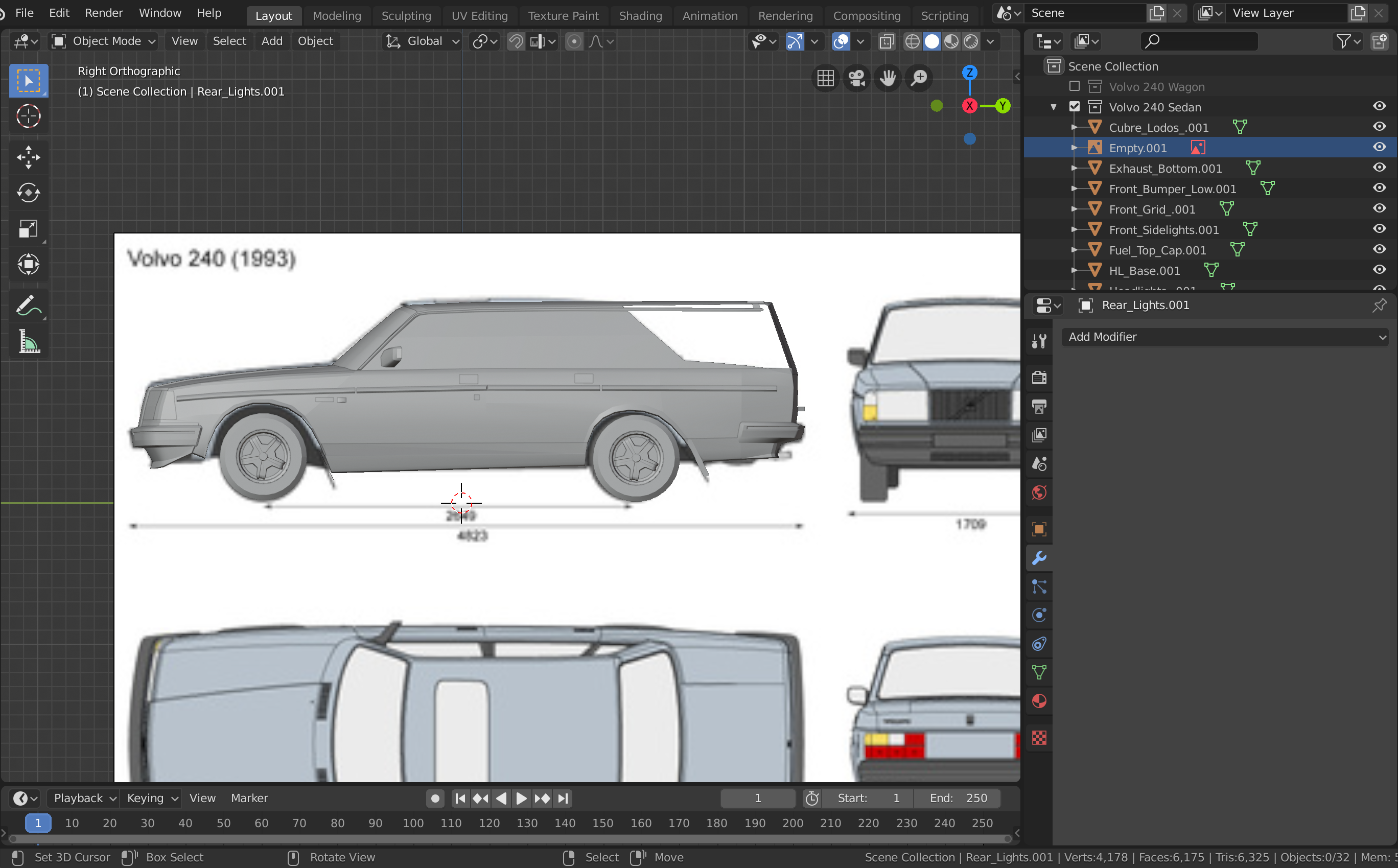The width and height of the screenshot is (1398, 868).
Task: Open the Keying dropdown in timeline
Action: pos(152,799)
